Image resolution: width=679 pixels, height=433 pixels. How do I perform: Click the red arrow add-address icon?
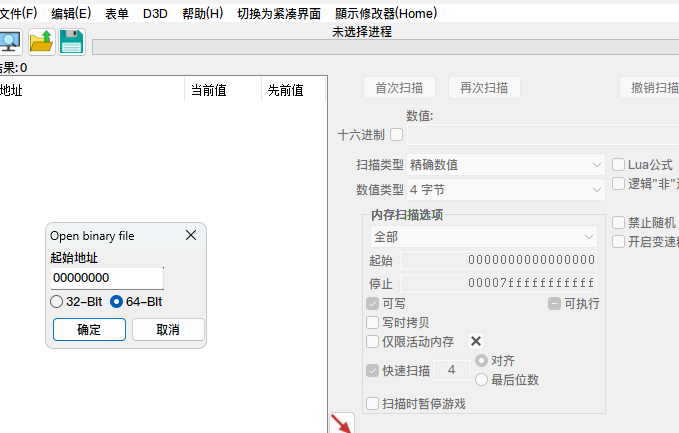[x=342, y=423]
